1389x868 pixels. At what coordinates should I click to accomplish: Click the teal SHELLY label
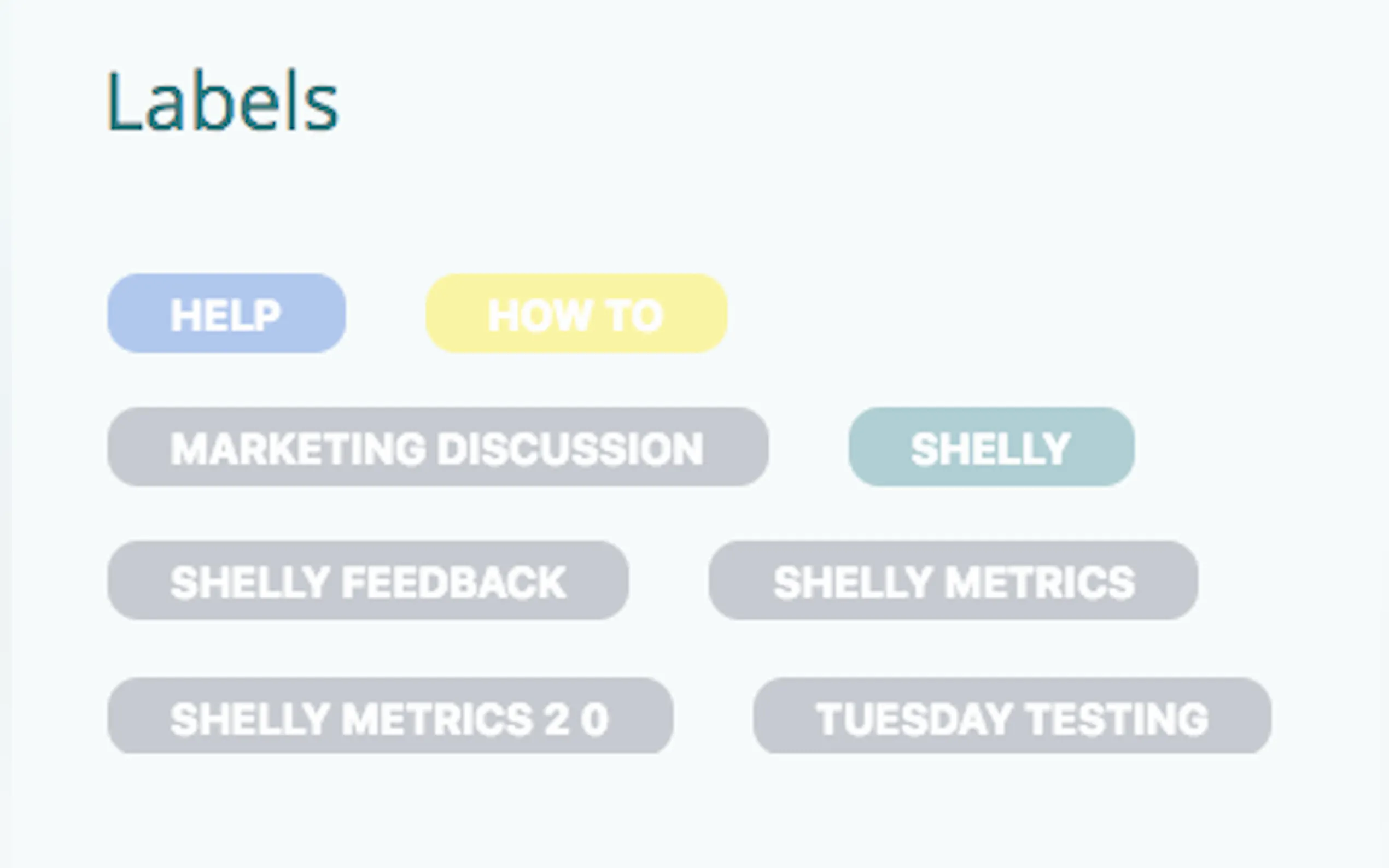click(991, 447)
